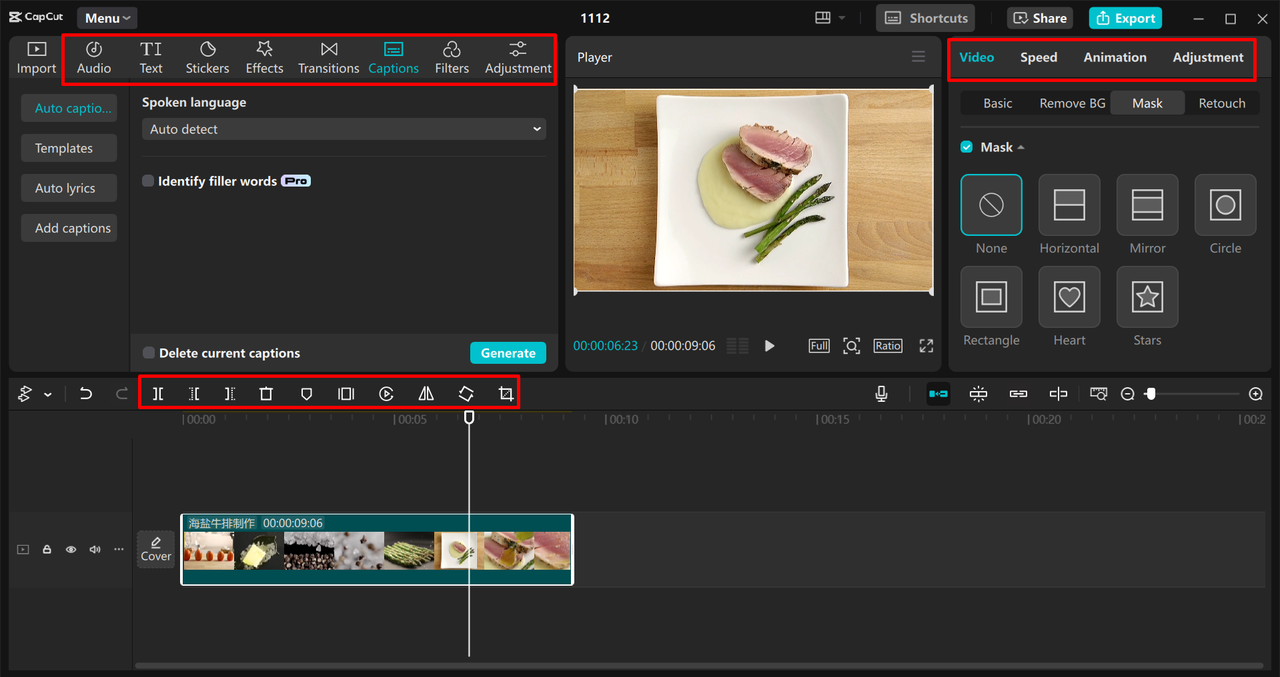Toggle auto snapping in timeline
1280x677 pixels.
point(978,394)
